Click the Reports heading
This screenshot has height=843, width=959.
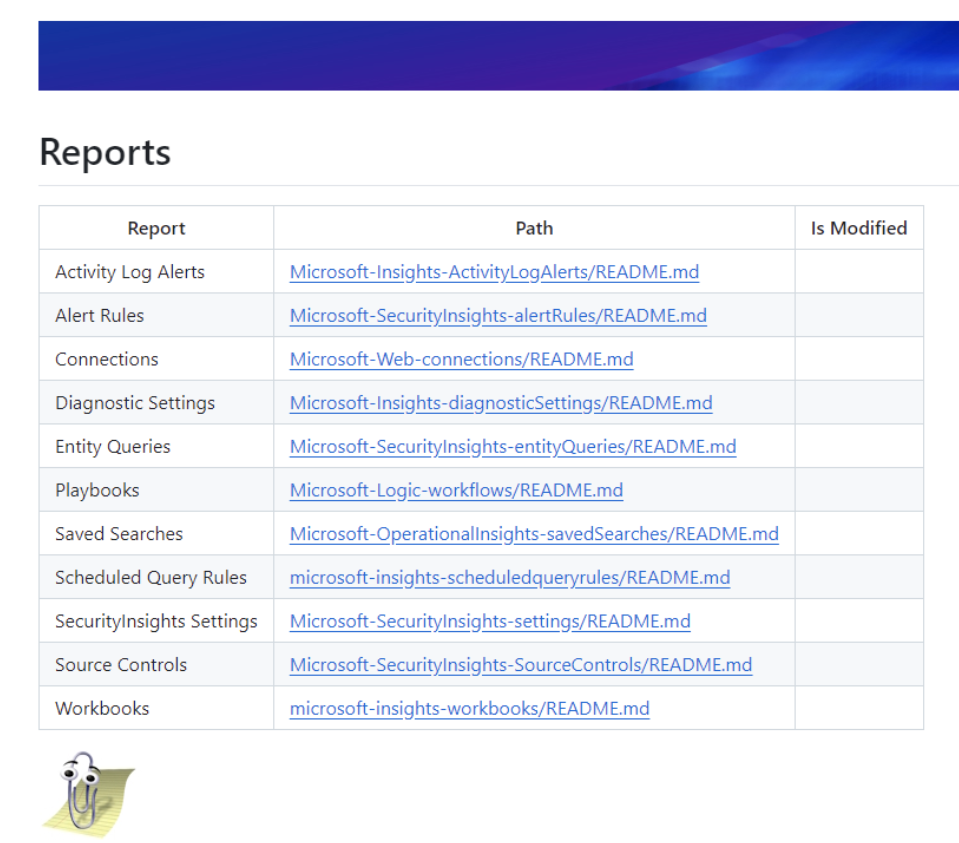tap(105, 152)
